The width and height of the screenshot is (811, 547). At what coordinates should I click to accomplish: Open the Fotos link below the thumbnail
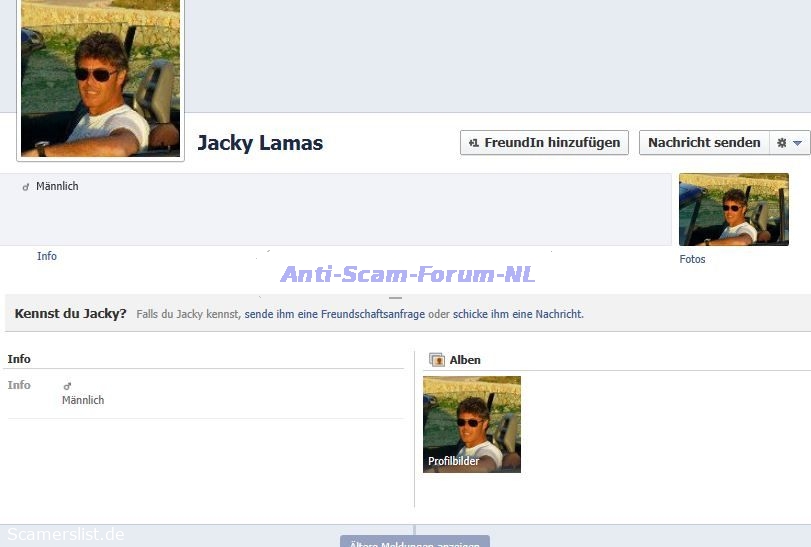(692, 259)
